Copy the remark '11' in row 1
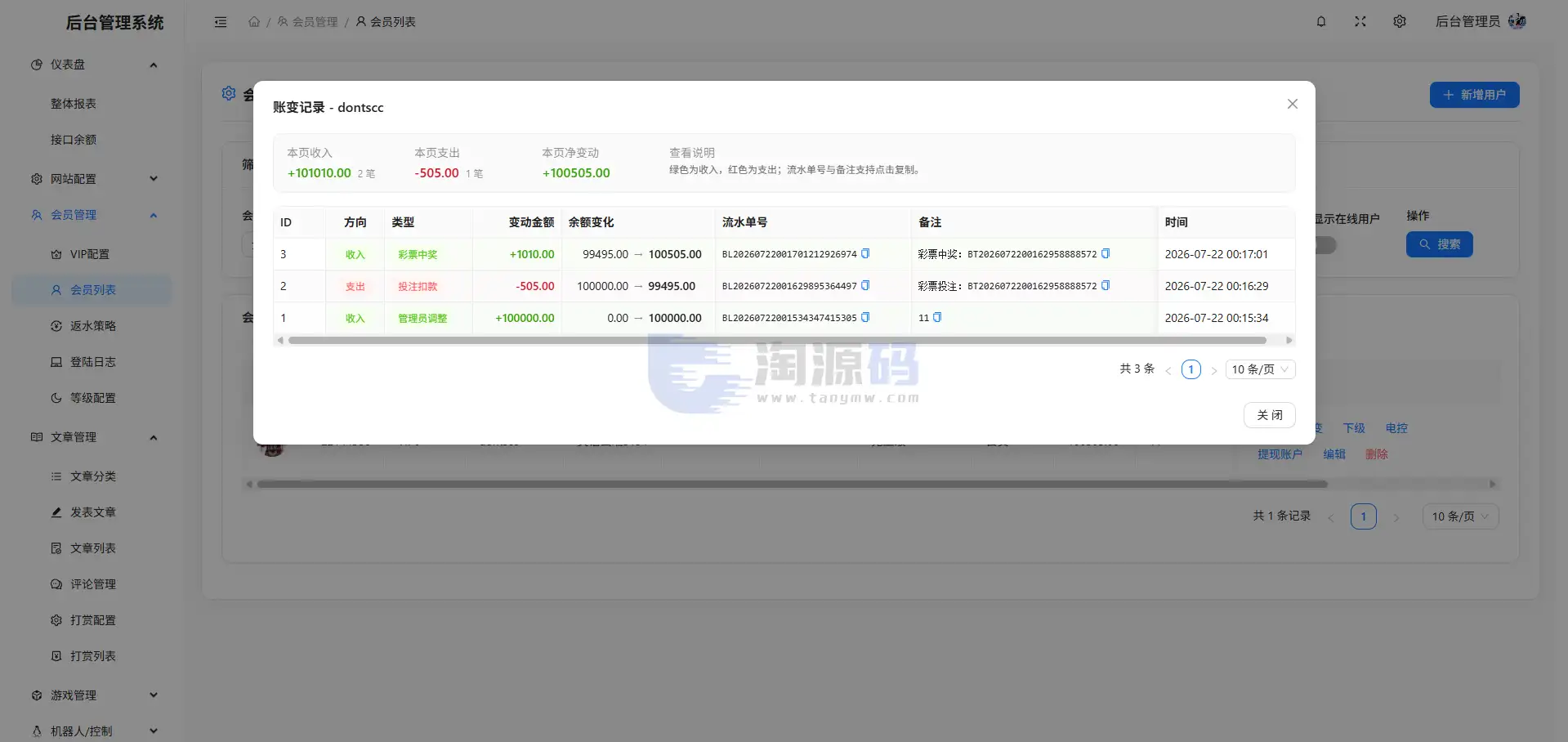 [x=937, y=317]
